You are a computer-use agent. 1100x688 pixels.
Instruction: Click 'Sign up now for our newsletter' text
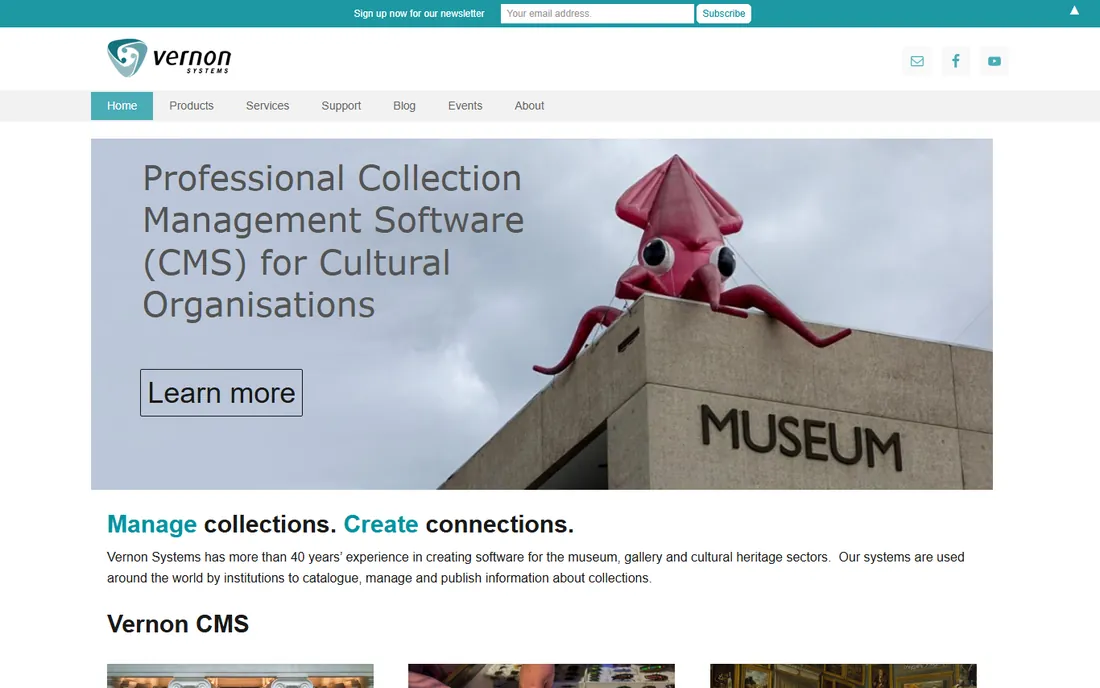click(419, 13)
